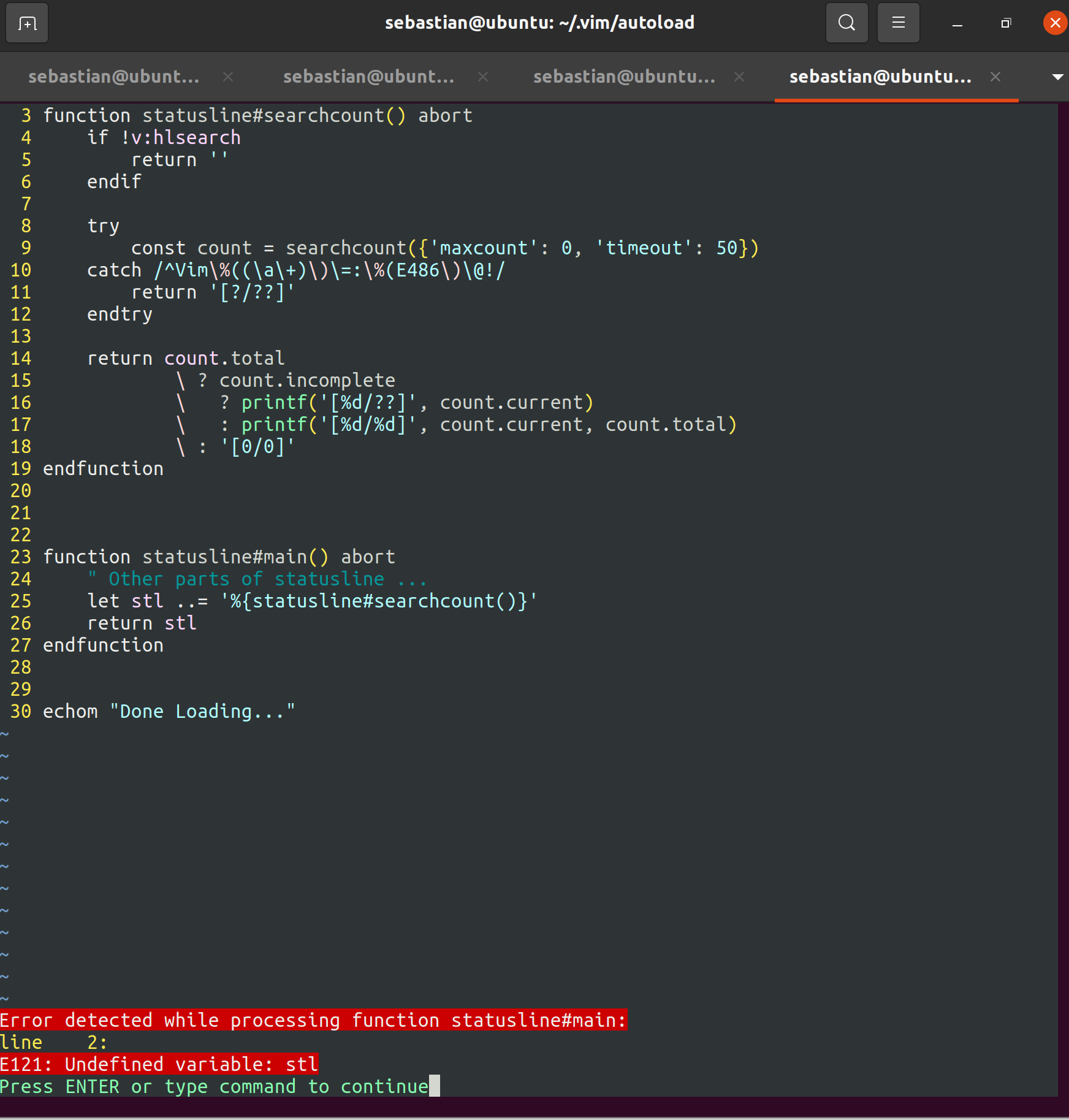
Task: Click 'return stl' on line 26
Action: (x=142, y=623)
